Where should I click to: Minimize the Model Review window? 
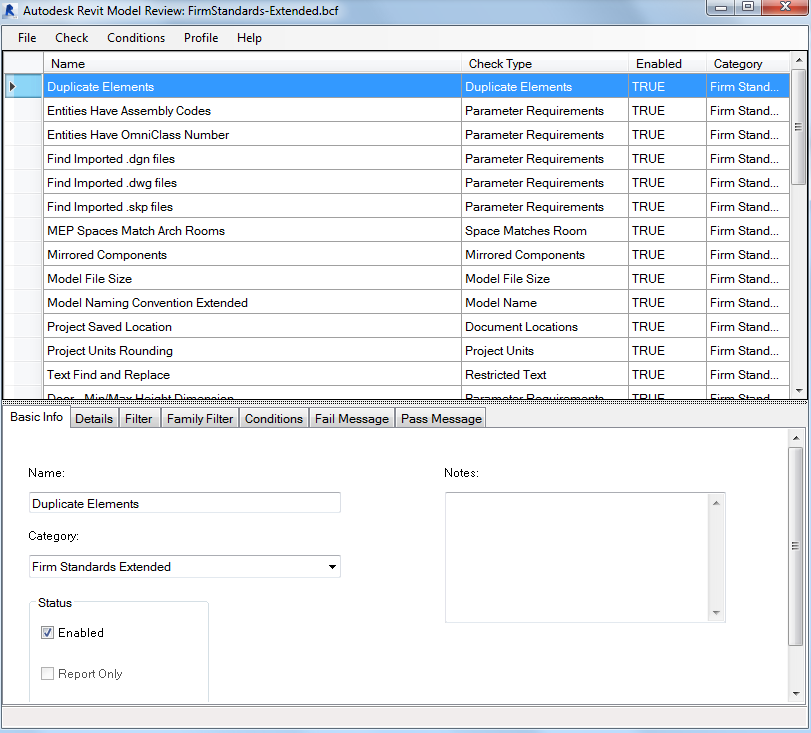tap(721, 7)
